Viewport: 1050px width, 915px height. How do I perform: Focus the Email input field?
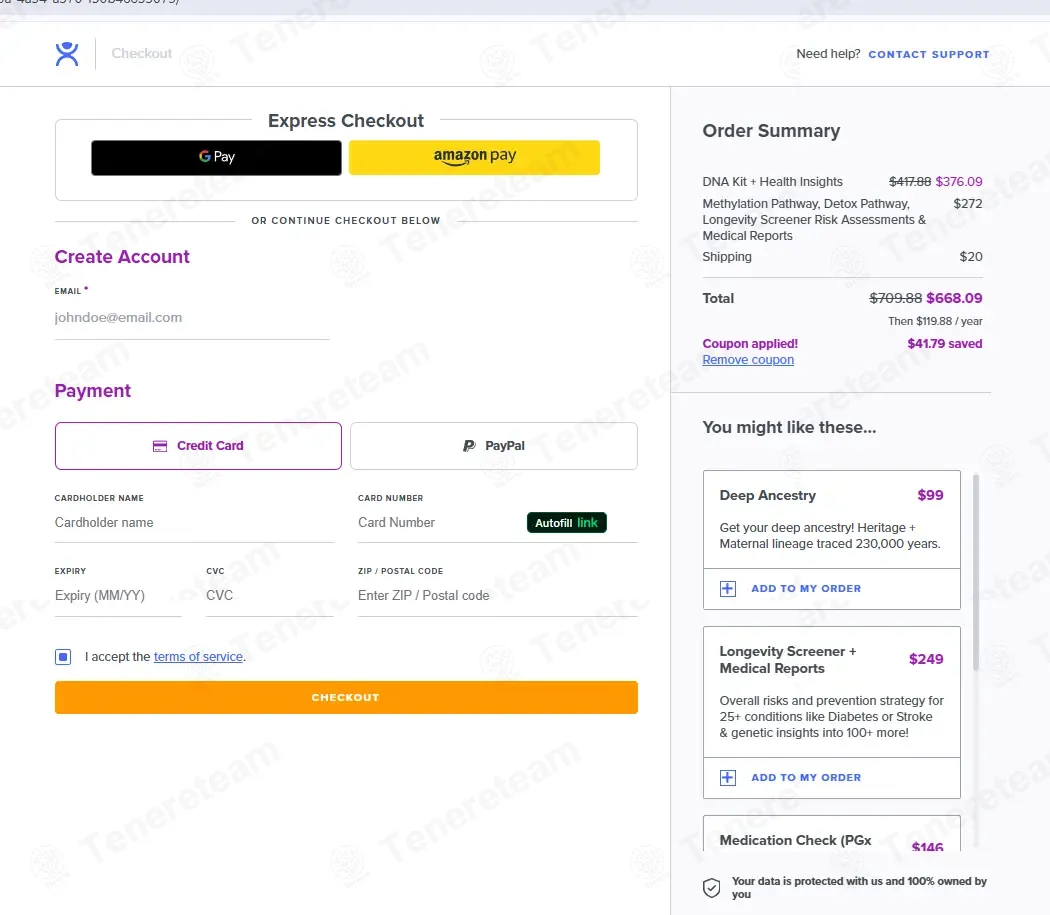pos(191,318)
